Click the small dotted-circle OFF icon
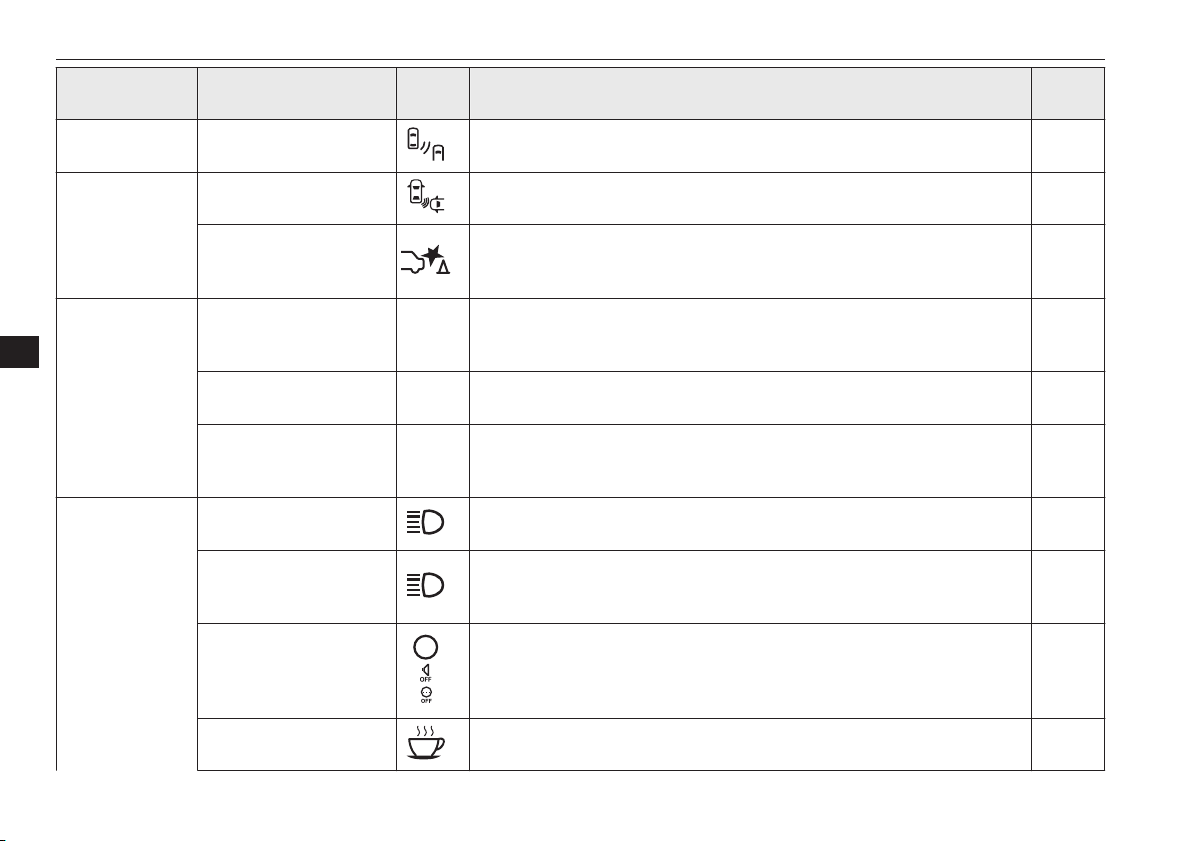Screen dimensions: 1192x841 tap(426, 695)
